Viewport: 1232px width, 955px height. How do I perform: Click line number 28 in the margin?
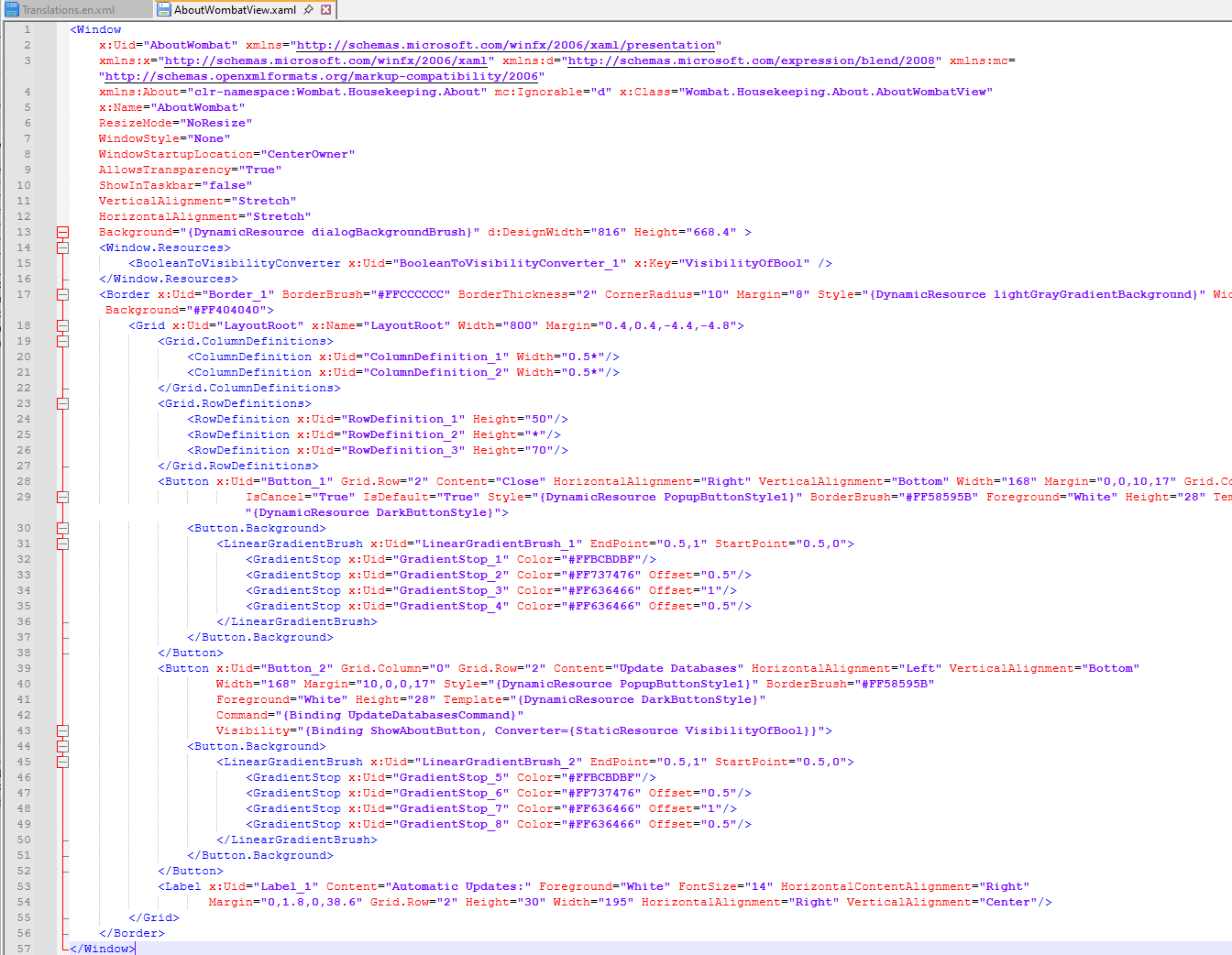[24, 480]
